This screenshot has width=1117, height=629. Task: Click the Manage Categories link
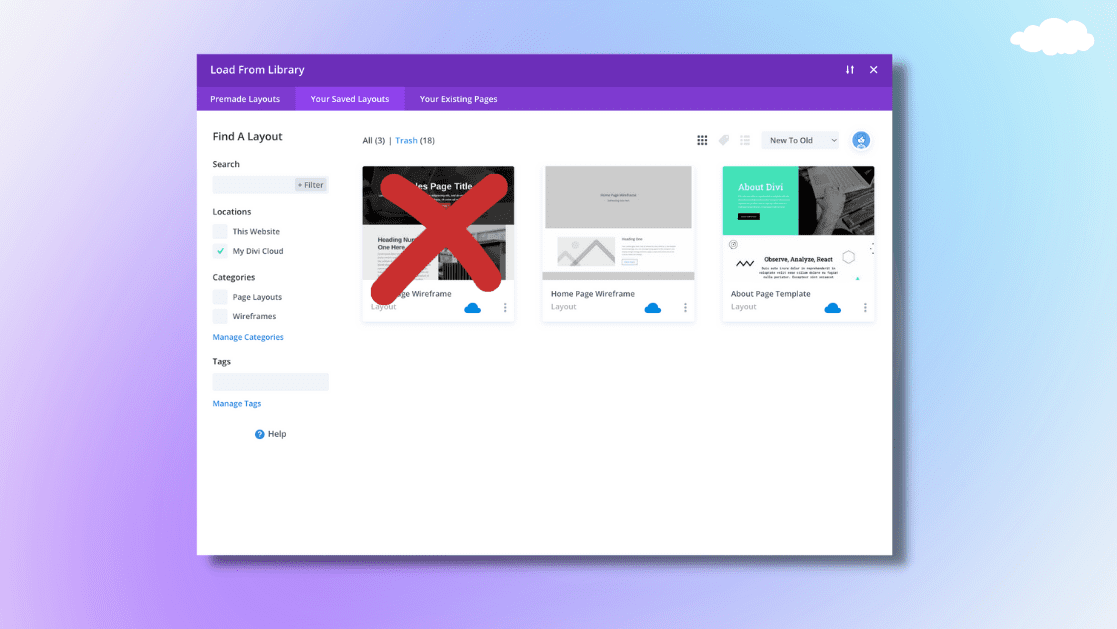click(x=248, y=337)
